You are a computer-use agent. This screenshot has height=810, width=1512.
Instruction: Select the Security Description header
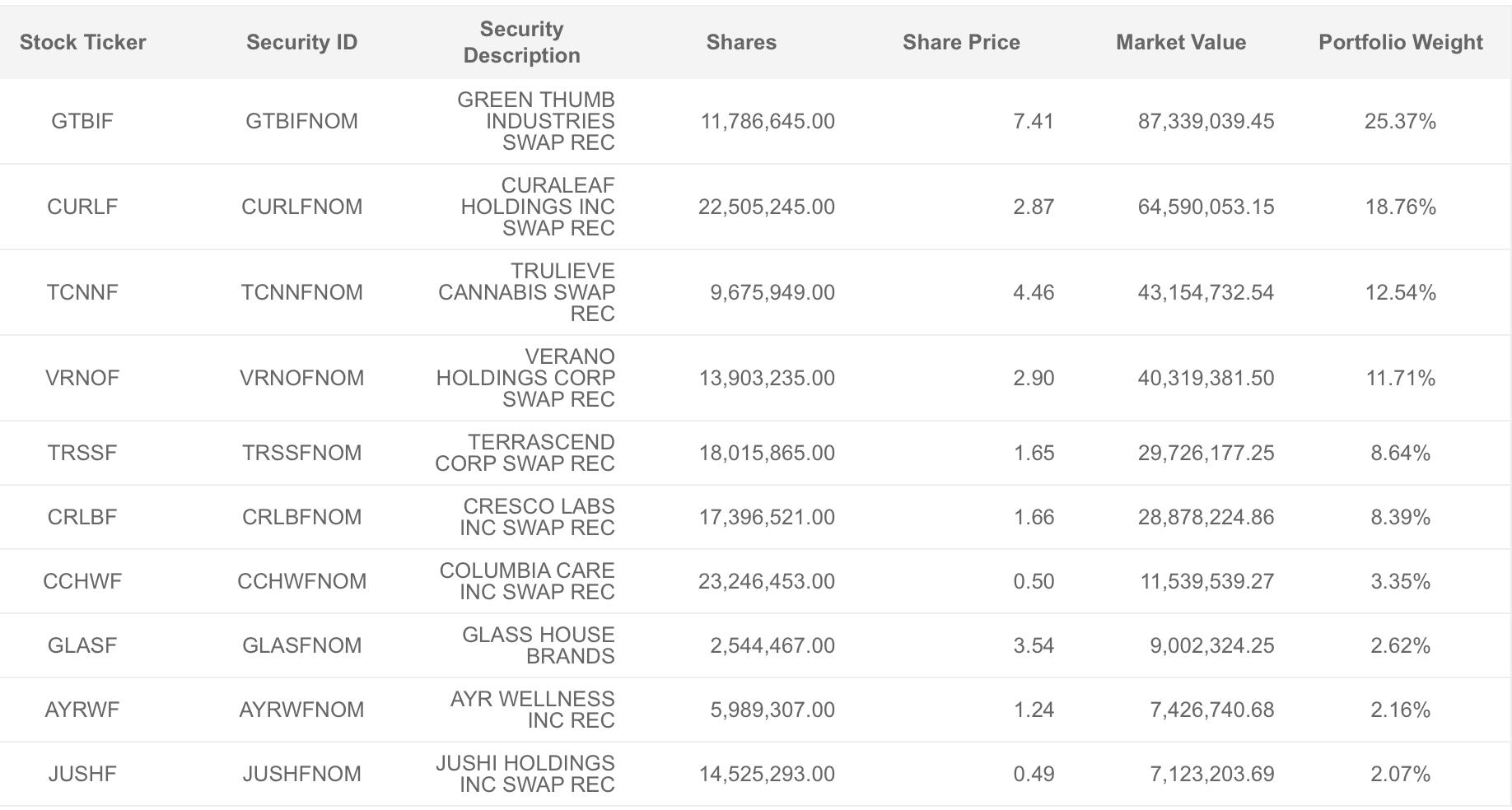coord(521,42)
